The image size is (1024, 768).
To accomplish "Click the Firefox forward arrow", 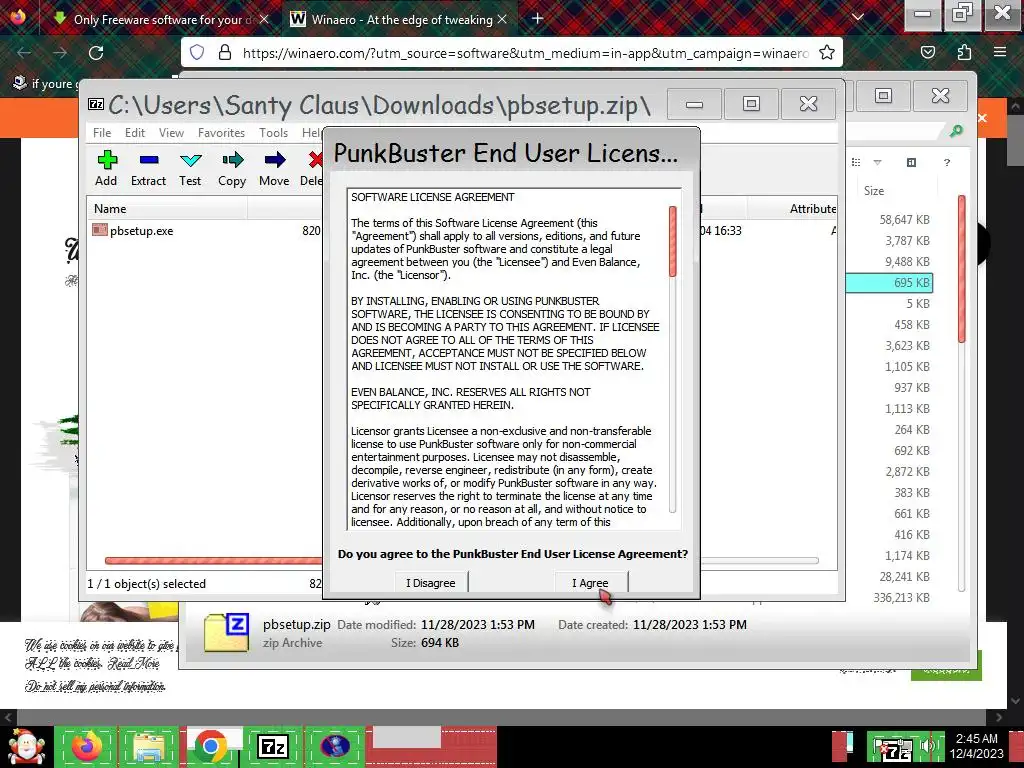I will 60,53.
